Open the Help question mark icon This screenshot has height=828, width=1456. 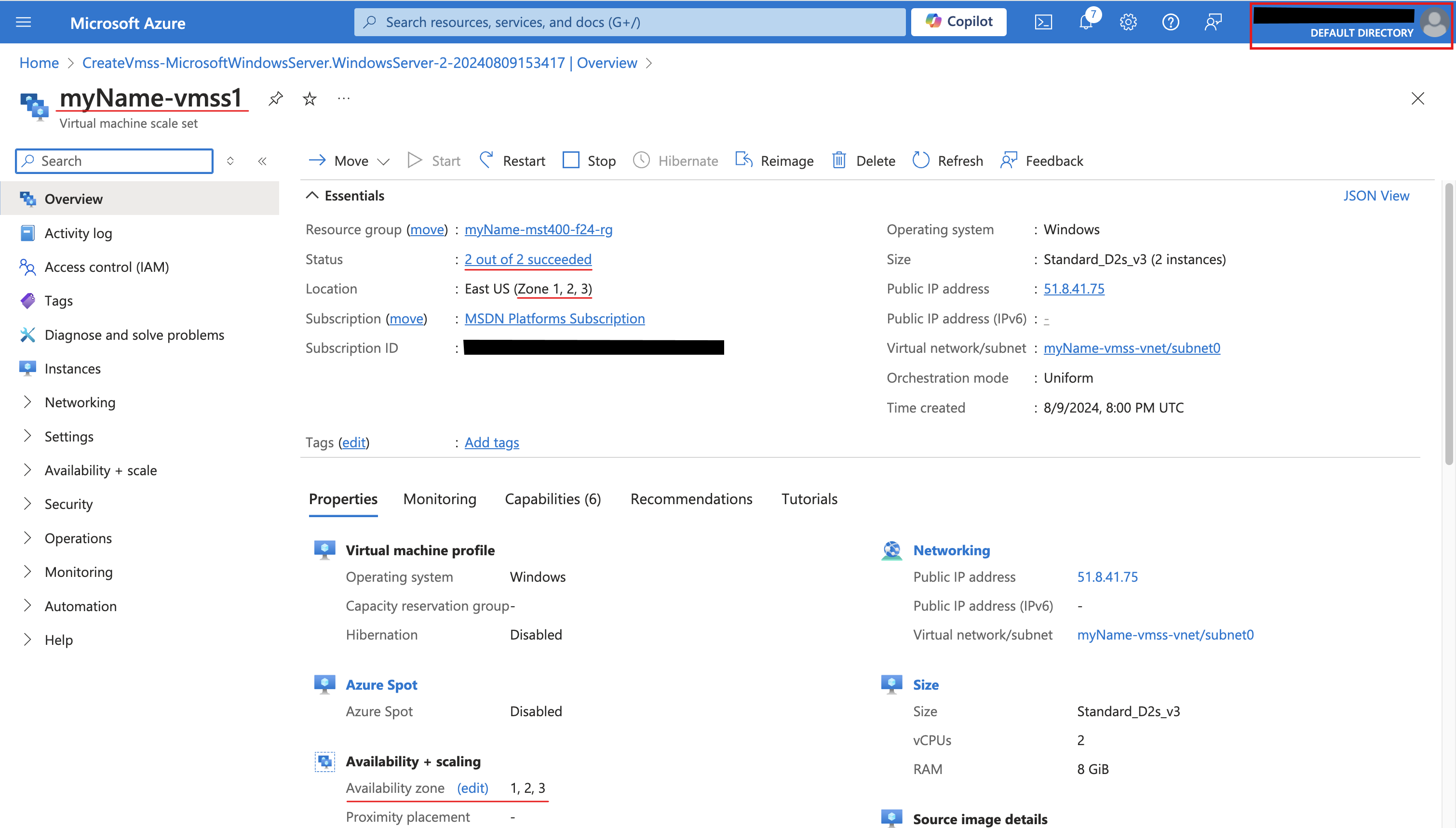(x=1171, y=22)
